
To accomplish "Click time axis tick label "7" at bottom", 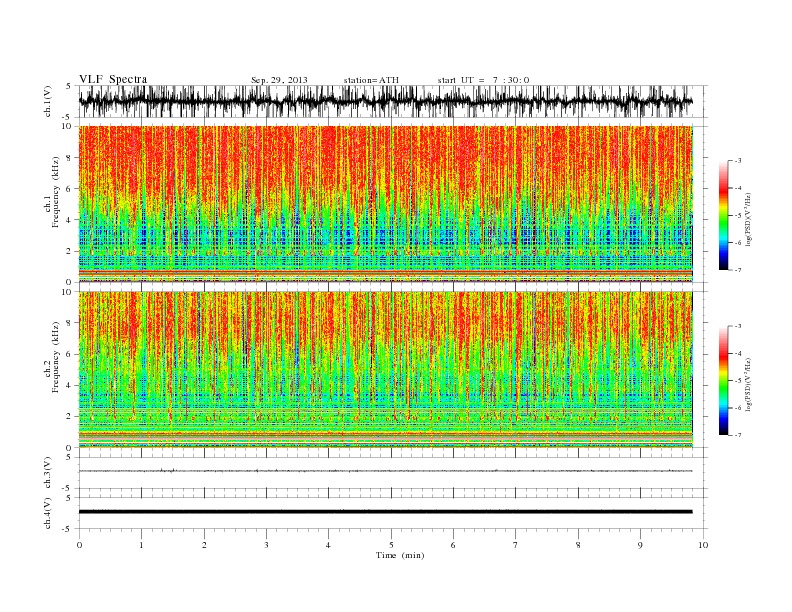I will click(516, 545).
